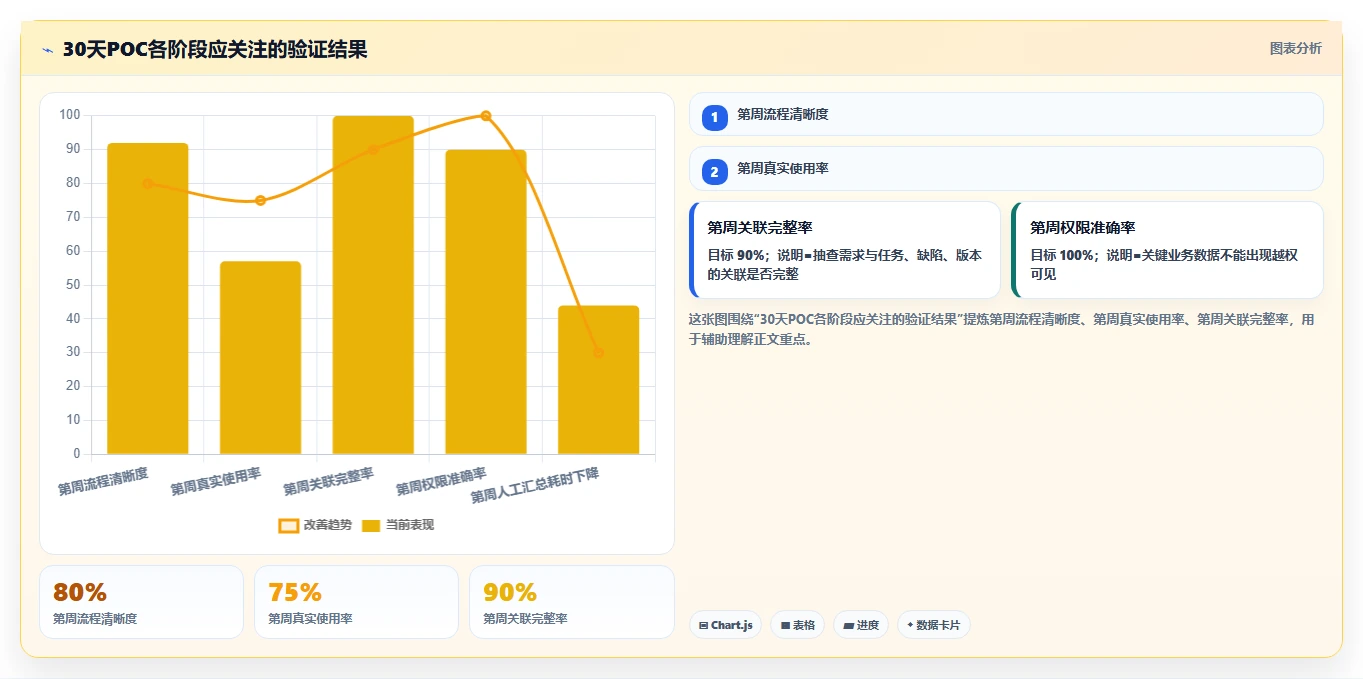
Task: Open the 第周权限准确率 target card
Action: [x=1167, y=250]
